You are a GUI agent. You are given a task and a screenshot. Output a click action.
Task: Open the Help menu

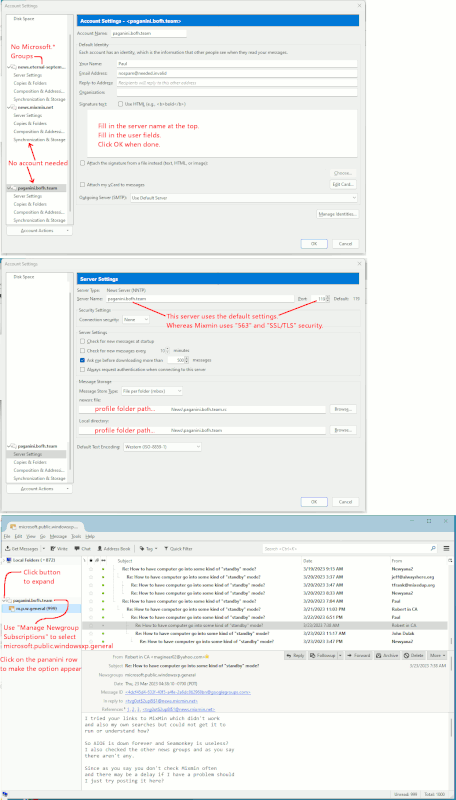pos(90,536)
